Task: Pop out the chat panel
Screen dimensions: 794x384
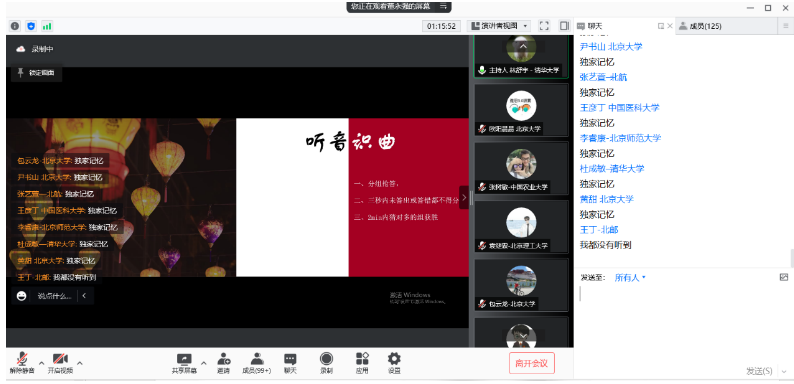Action: [x=660, y=26]
